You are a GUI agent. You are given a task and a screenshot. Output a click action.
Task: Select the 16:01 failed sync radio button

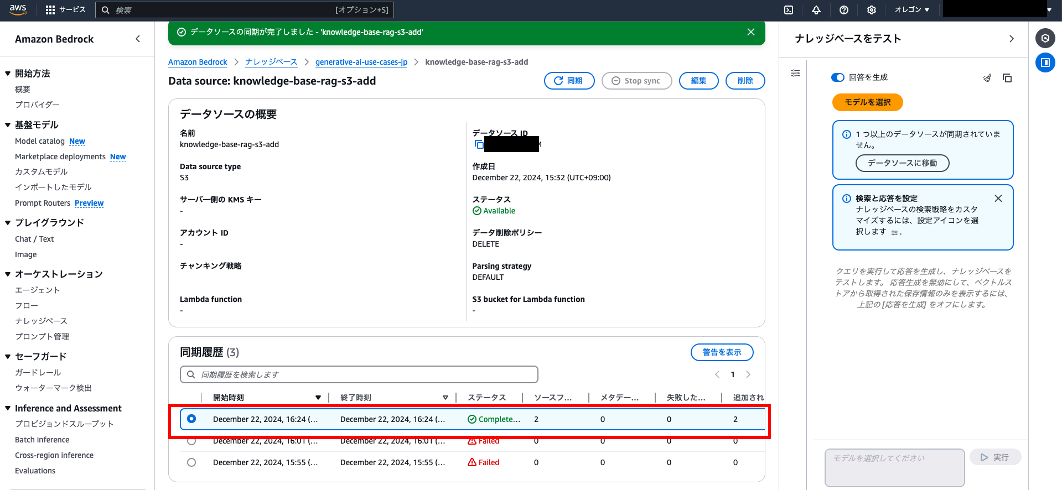coord(191,441)
